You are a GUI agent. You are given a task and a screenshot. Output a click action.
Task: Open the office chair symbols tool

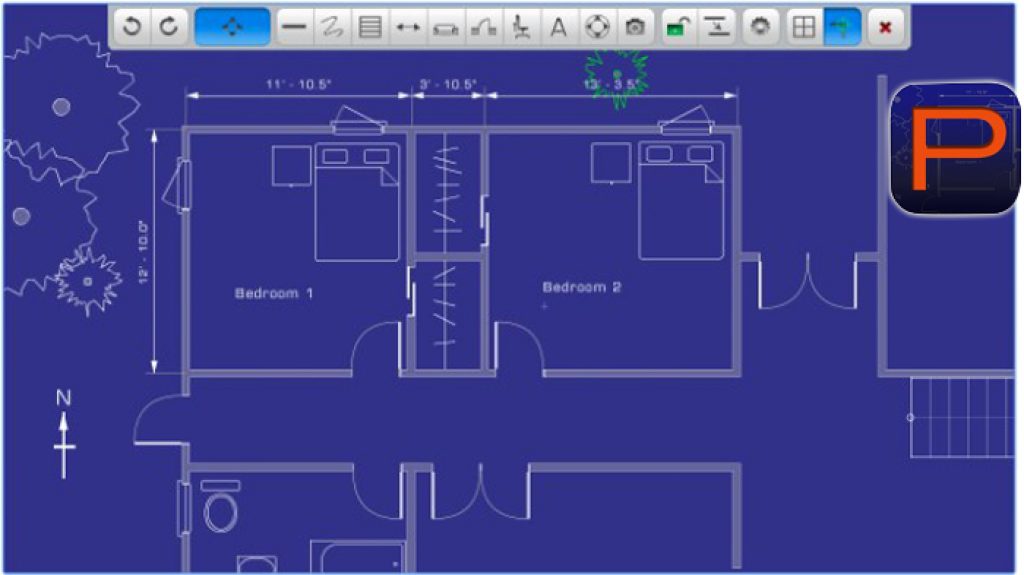[x=521, y=27]
